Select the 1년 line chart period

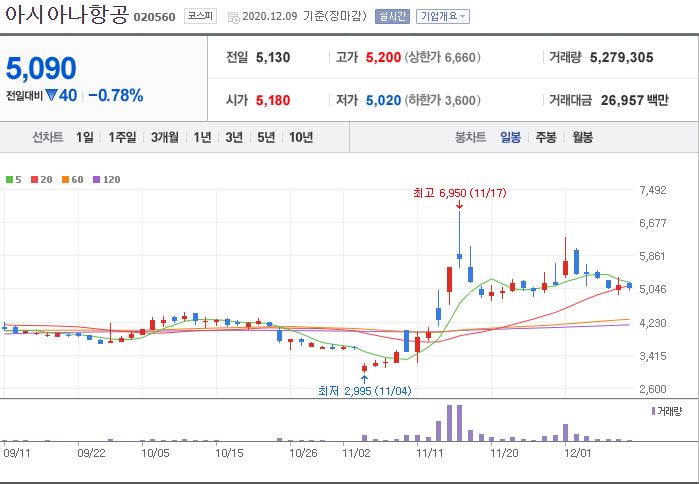(x=202, y=137)
